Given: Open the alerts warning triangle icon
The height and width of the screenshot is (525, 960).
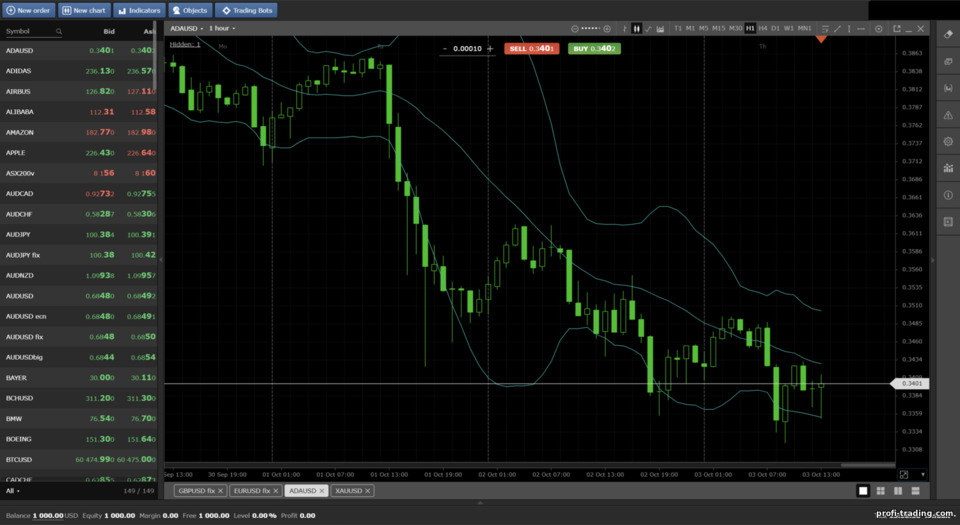Looking at the screenshot, I should (948, 115).
